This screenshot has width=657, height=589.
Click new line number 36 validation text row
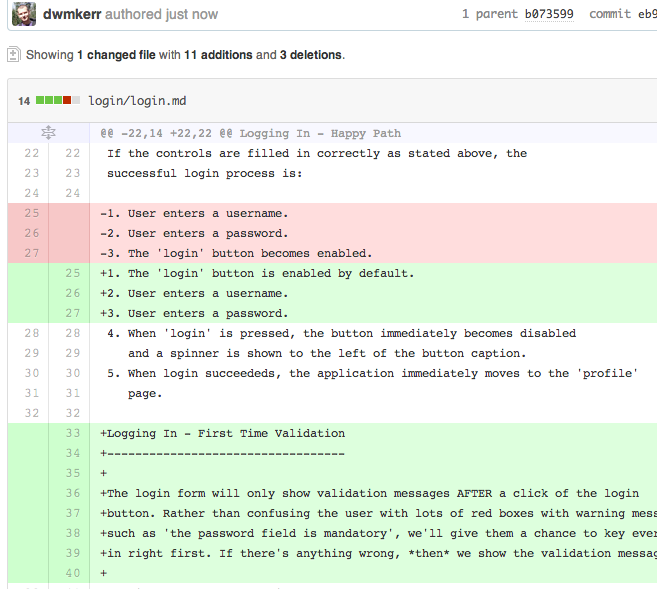pyautogui.click(x=72, y=493)
